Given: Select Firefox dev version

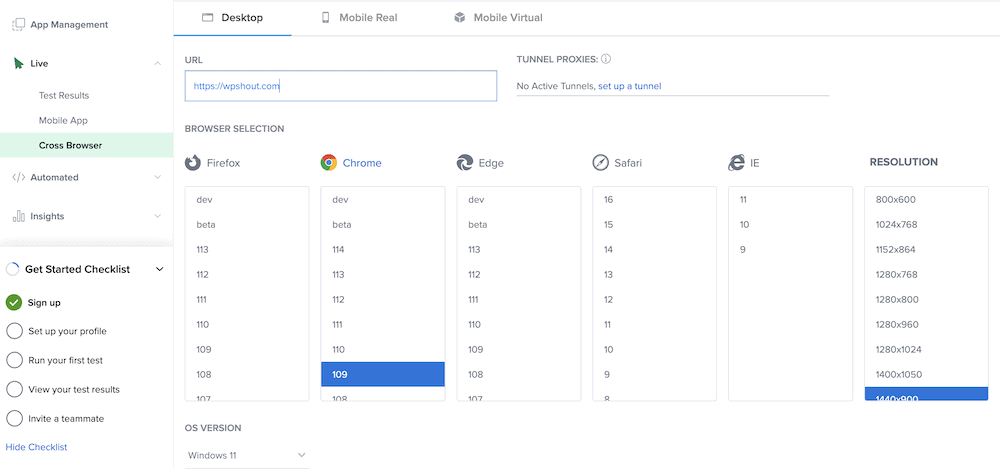Looking at the screenshot, I should click(247, 200).
